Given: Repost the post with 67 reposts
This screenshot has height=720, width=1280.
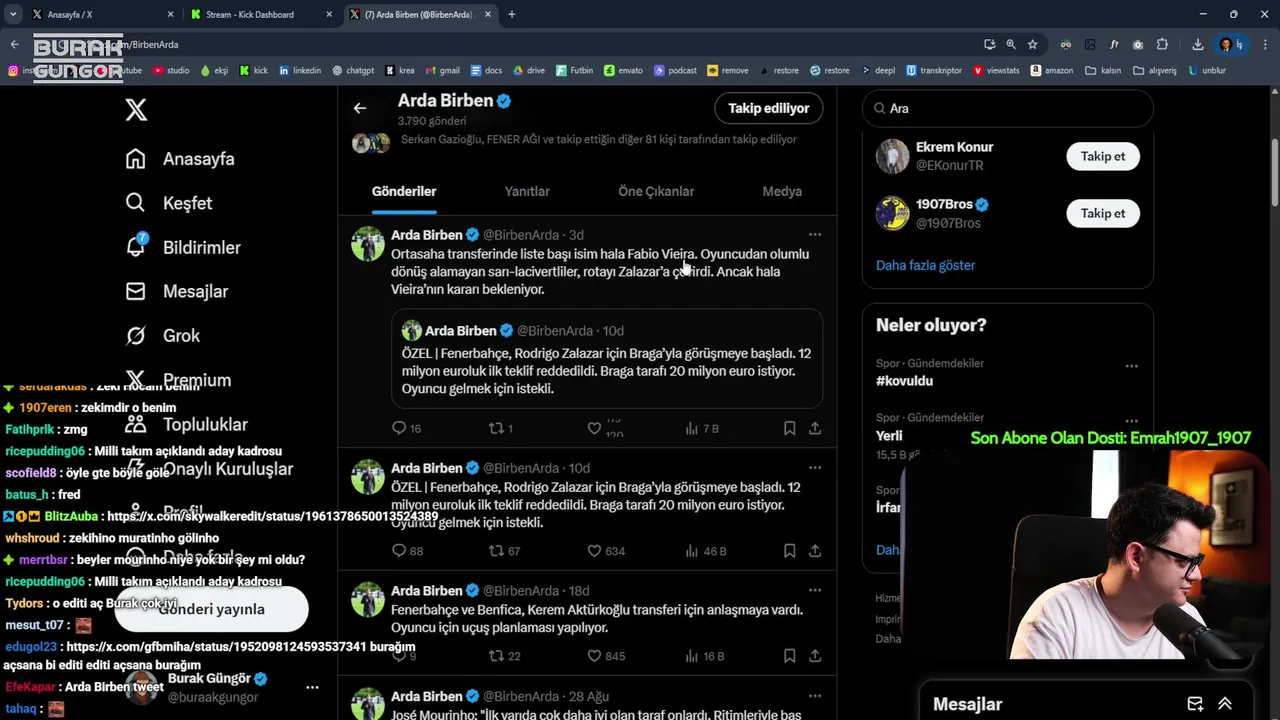Looking at the screenshot, I should (504, 551).
